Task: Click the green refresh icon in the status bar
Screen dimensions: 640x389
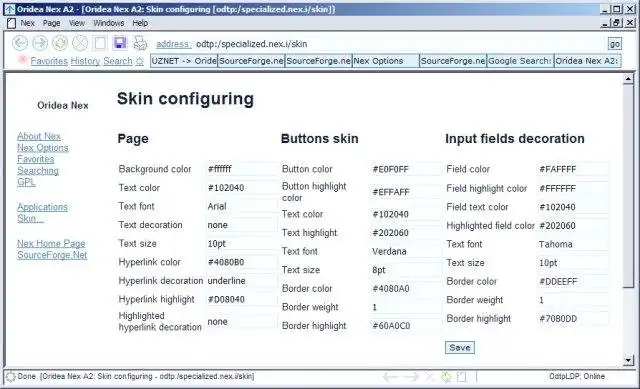Action: [446, 376]
